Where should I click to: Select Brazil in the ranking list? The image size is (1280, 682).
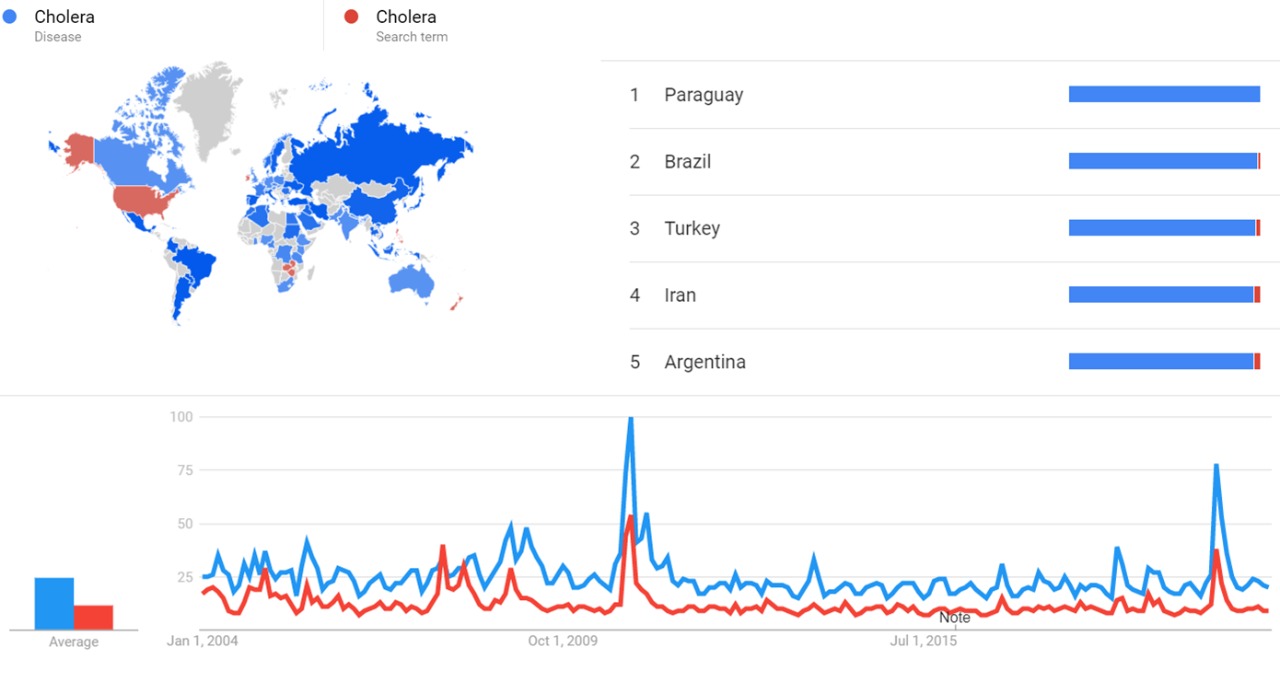(687, 162)
